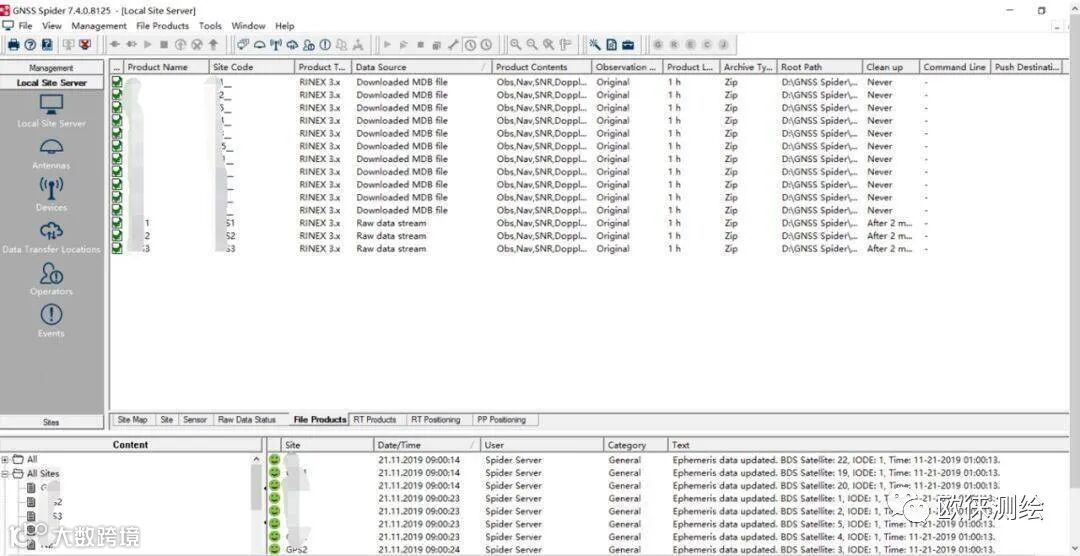Click the Local Site Server sidebar button
The height and width of the screenshot is (556, 1080).
[52, 83]
